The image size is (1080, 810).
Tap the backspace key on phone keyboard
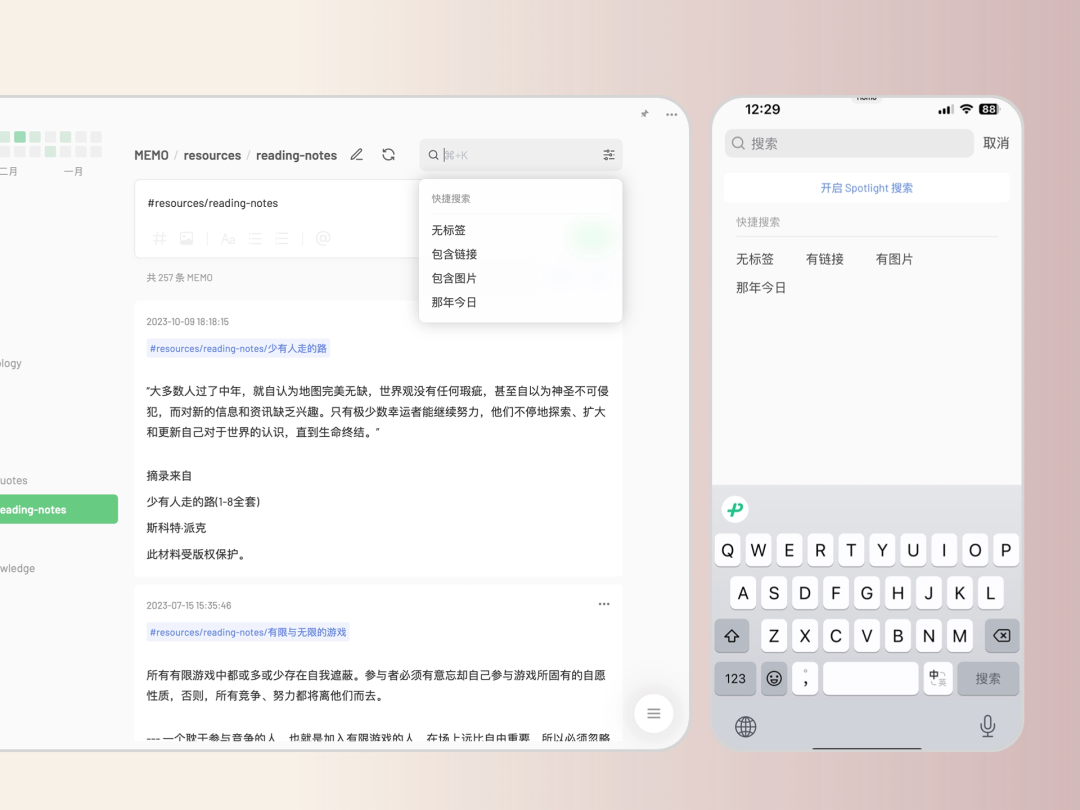coord(1001,636)
